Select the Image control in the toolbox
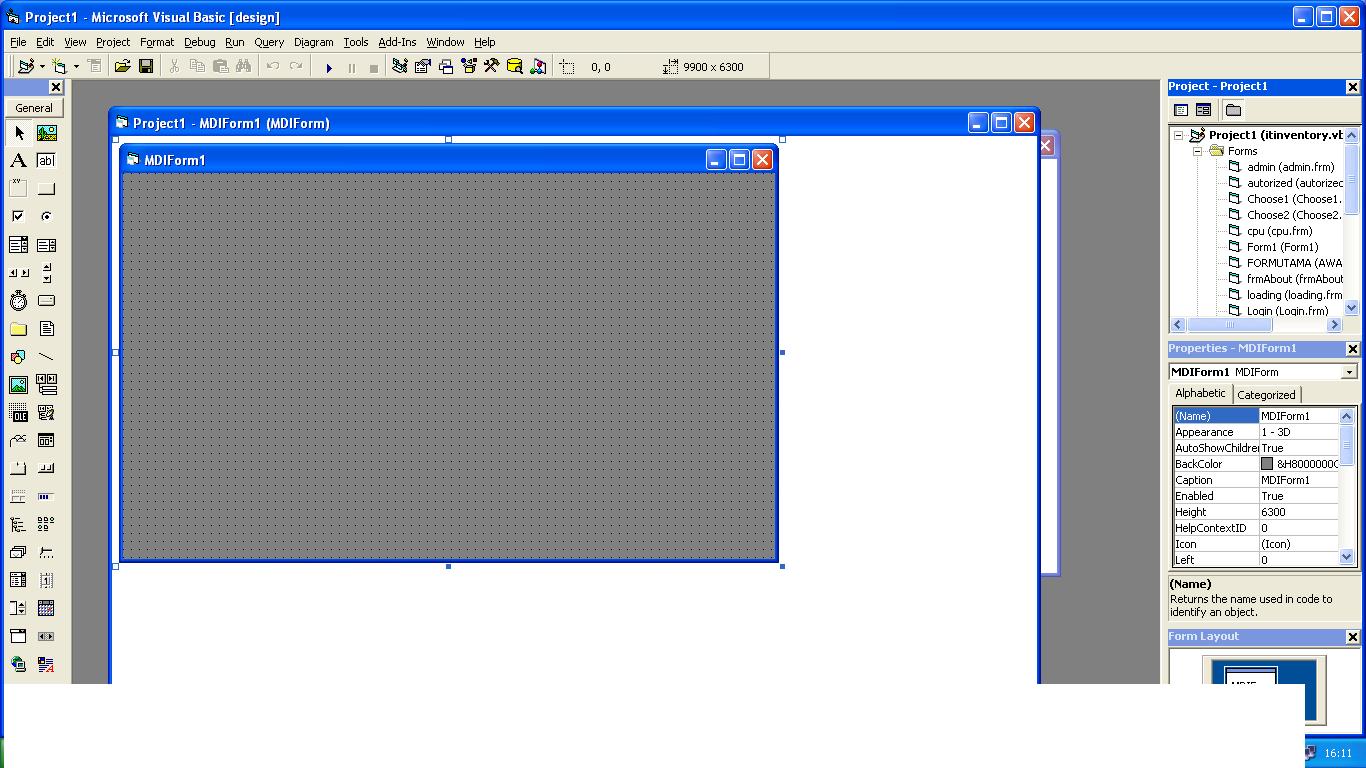1366x768 pixels. pos(18,385)
